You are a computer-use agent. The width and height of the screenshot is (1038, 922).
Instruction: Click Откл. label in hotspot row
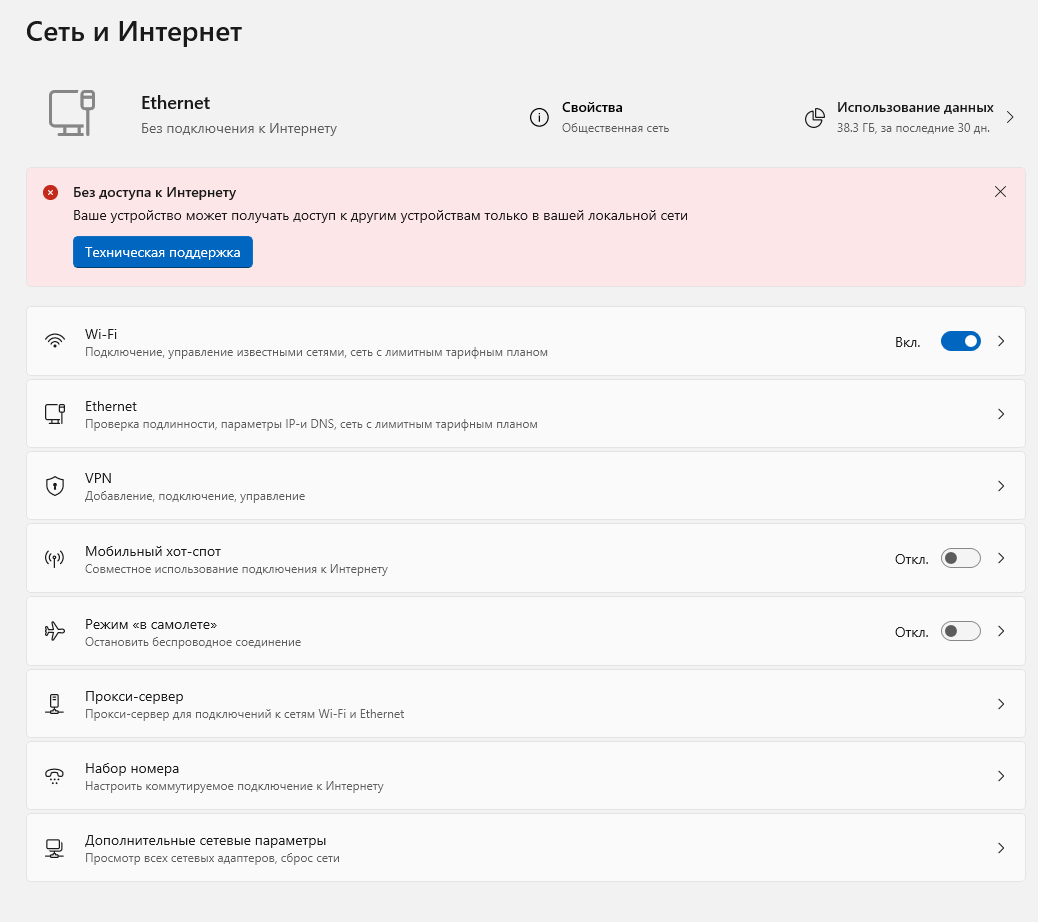[912, 559]
